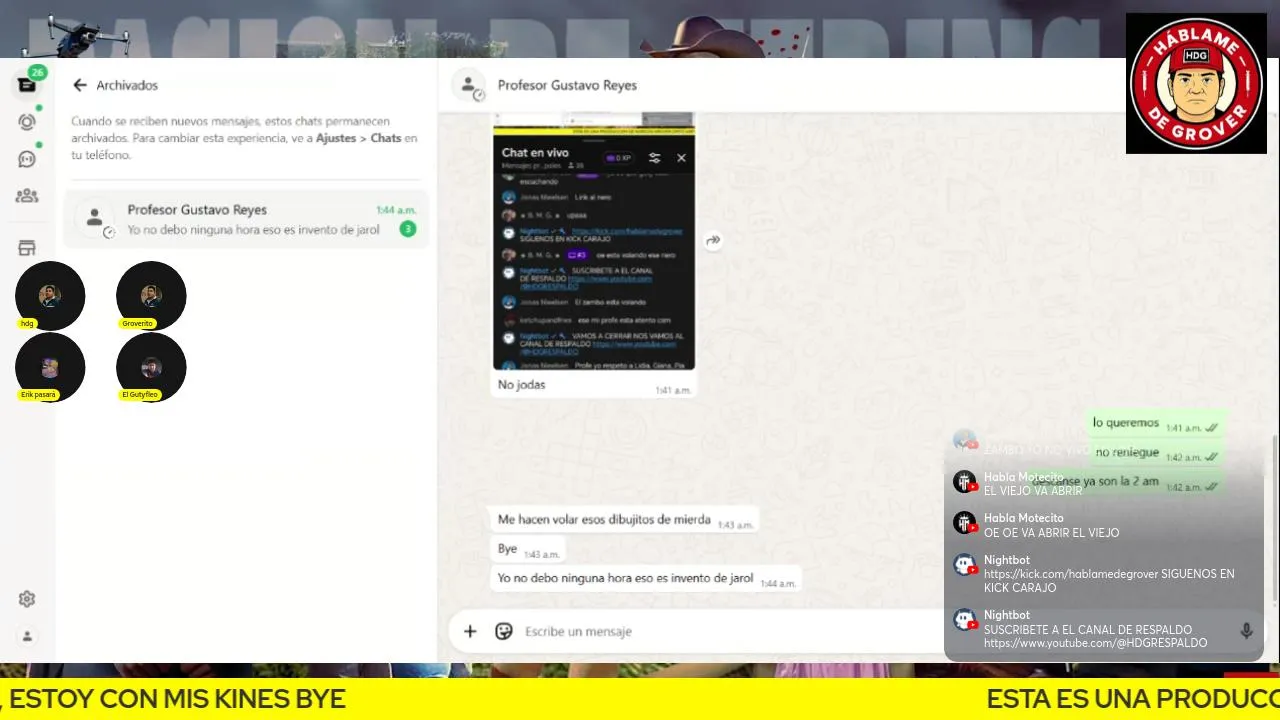Screen dimensions: 1280x720
Task: Click the bold Ajustes > Chats text
Action: pos(358,138)
